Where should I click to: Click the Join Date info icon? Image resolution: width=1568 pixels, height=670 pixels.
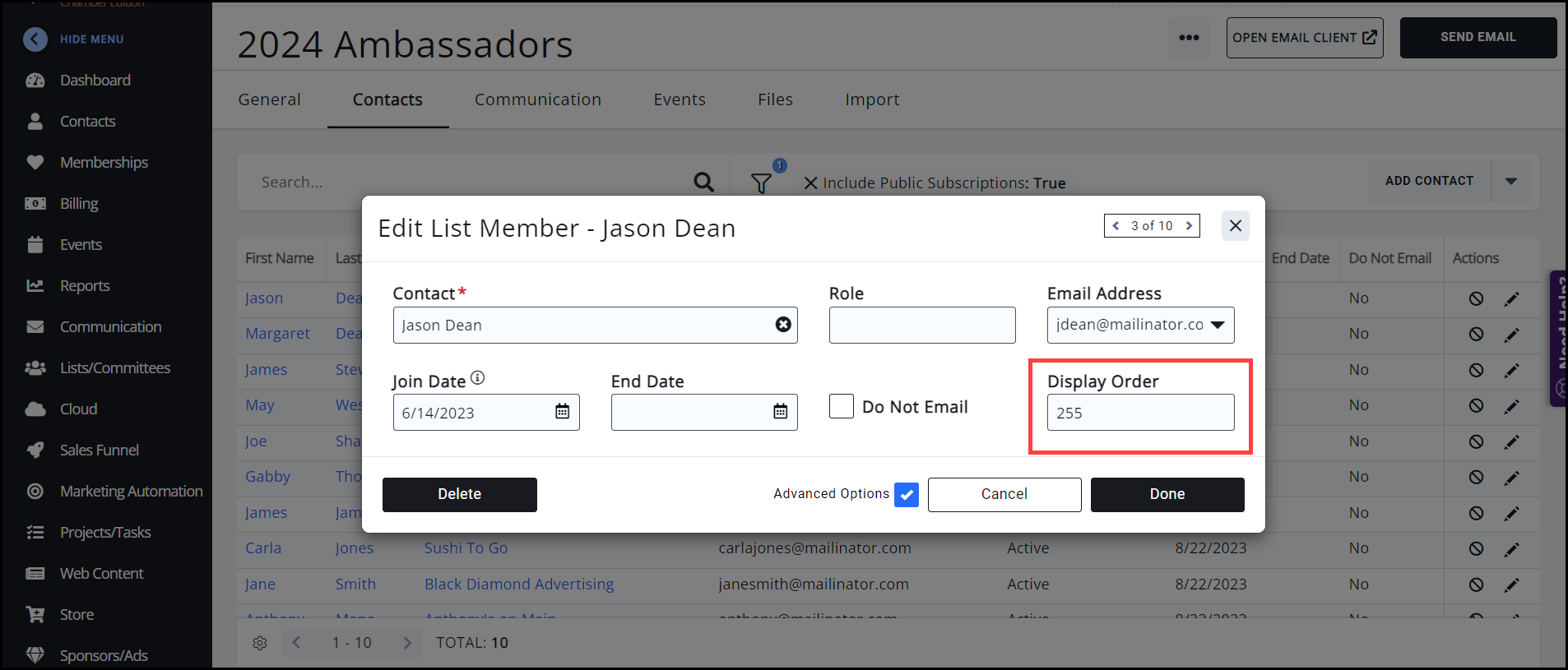tap(478, 378)
